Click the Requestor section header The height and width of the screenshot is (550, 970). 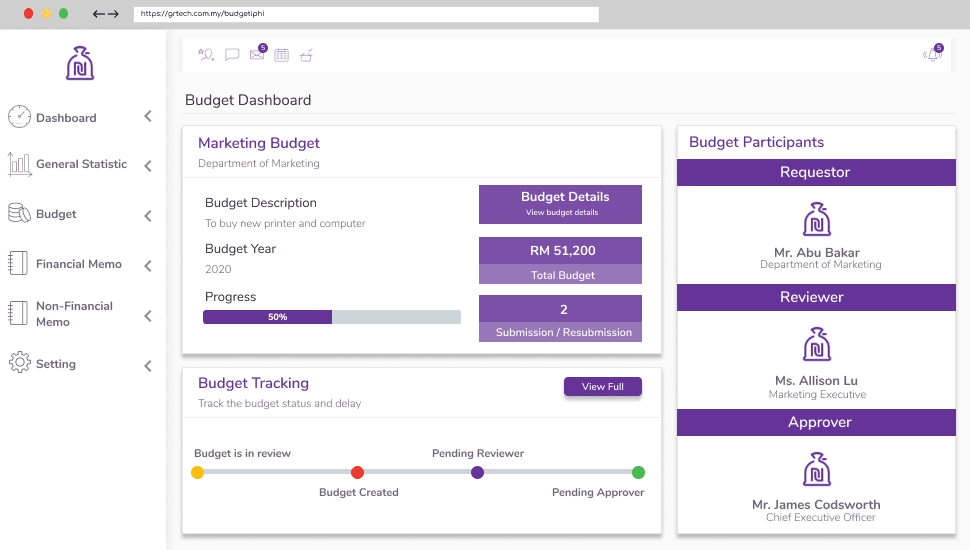pos(817,173)
